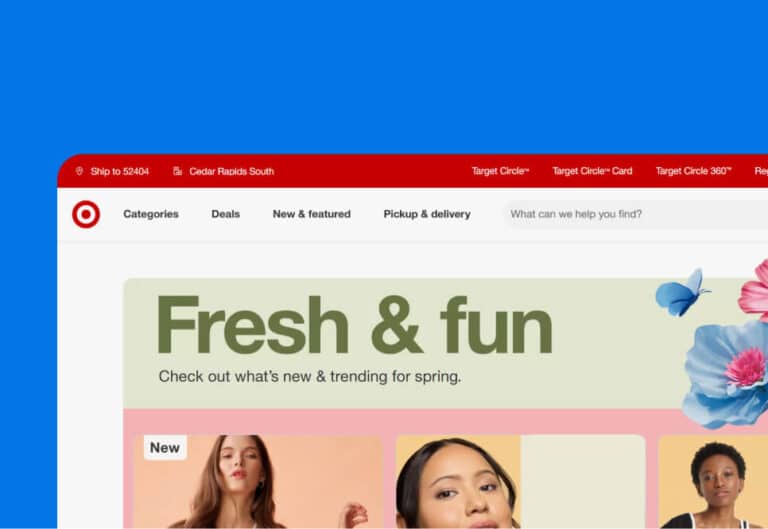Open the Target Circle Card link
The width and height of the screenshot is (768, 529).
tap(592, 171)
